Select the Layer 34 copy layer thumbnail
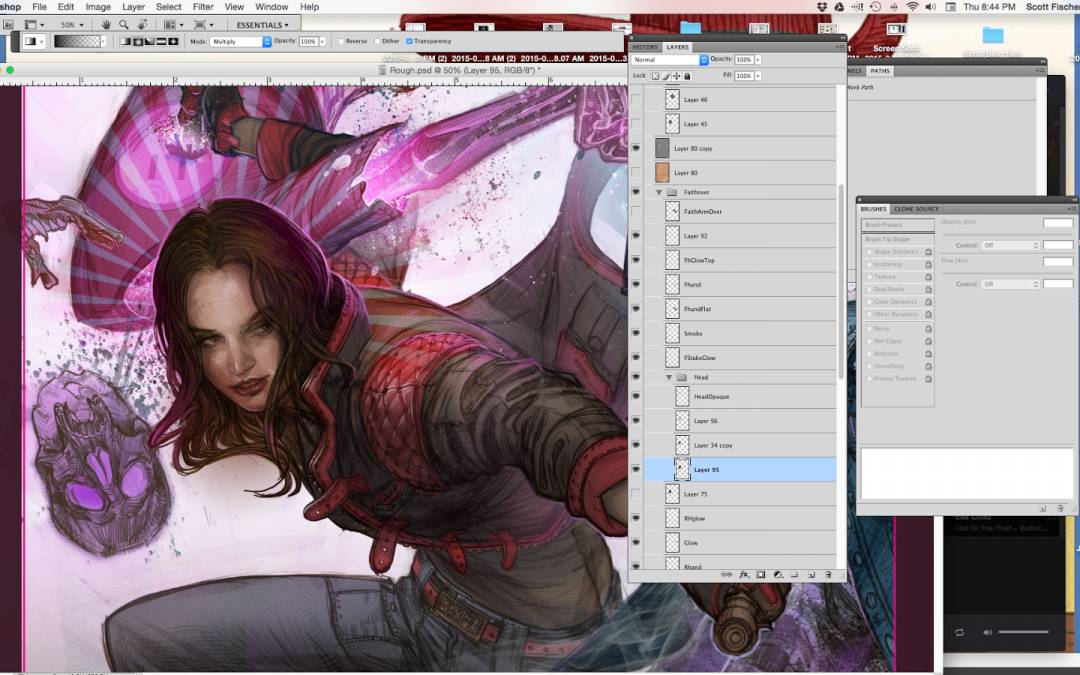The height and width of the screenshot is (675, 1080). pyautogui.click(x=682, y=445)
